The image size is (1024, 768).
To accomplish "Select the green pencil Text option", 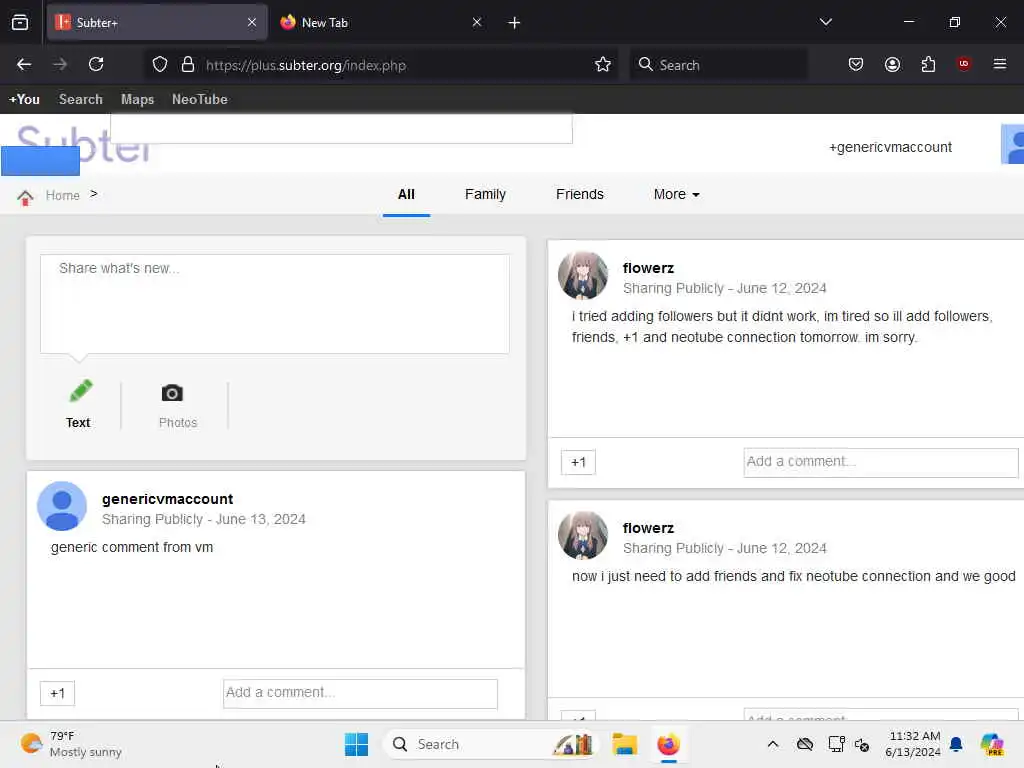I will pos(79,404).
